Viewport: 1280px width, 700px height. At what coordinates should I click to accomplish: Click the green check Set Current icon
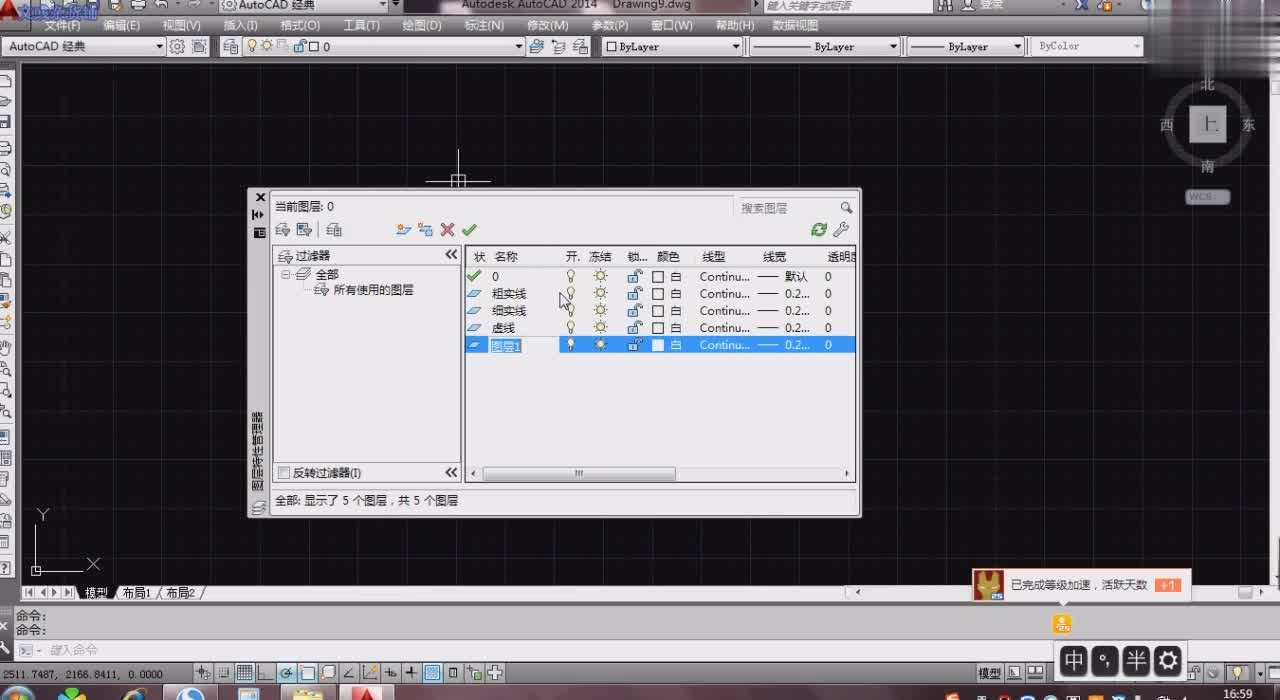tap(469, 230)
